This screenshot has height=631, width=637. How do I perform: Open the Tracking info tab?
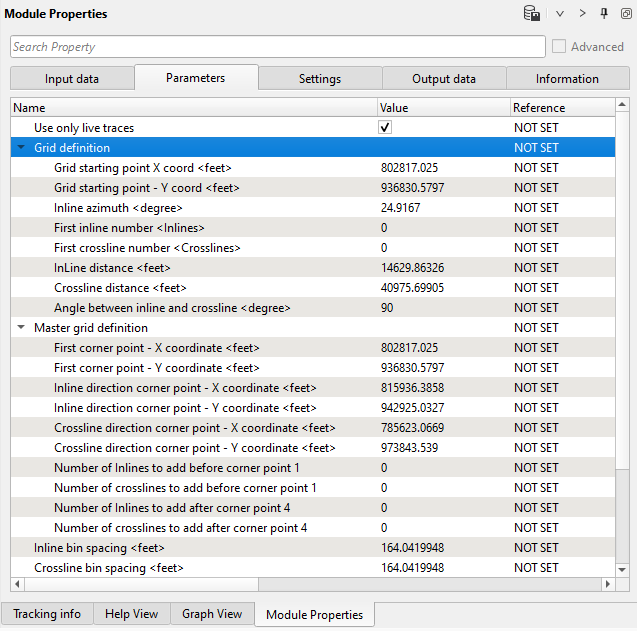tap(47, 614)
